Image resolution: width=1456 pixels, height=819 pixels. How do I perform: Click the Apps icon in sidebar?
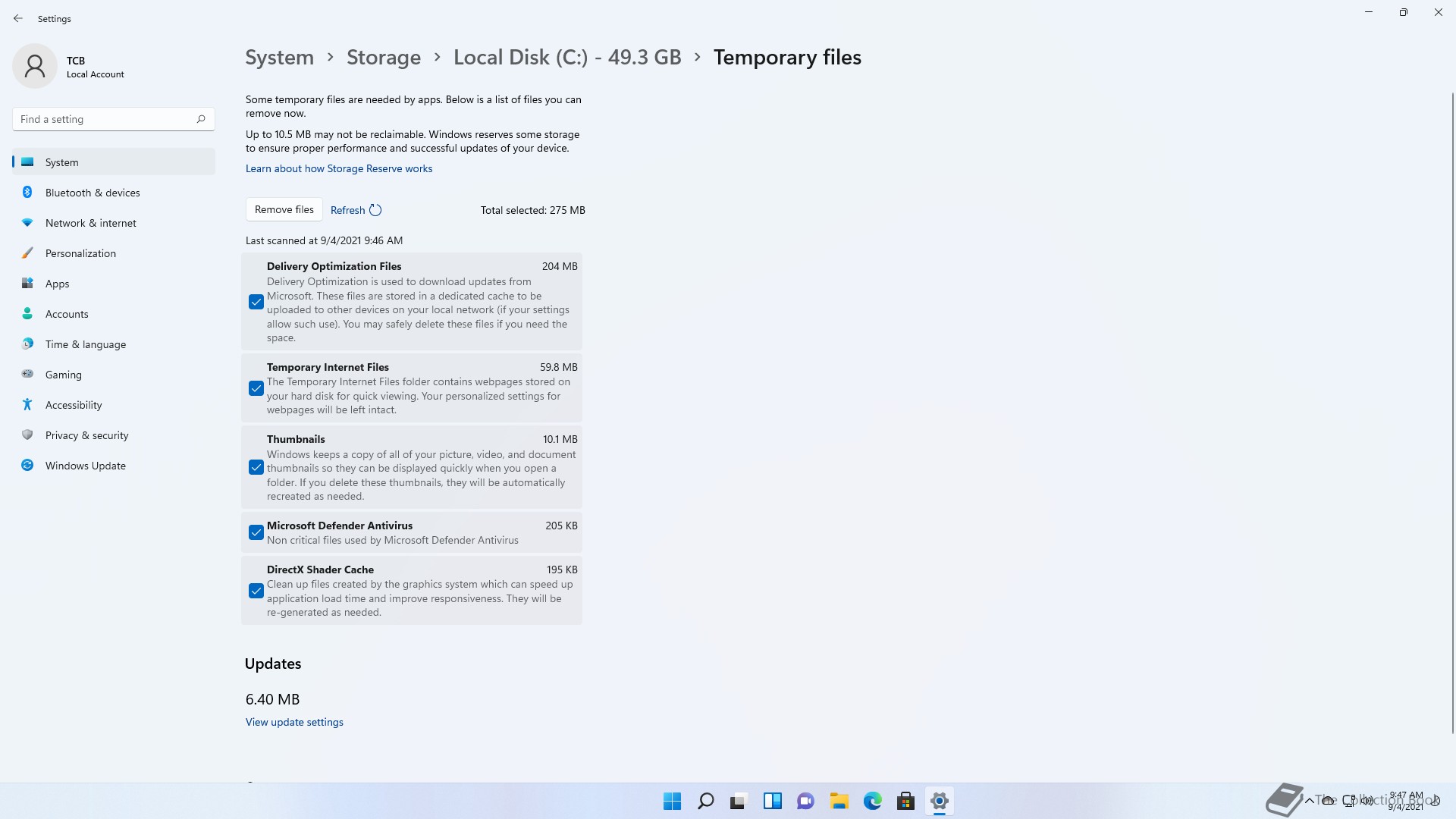[x=27, y=283]
